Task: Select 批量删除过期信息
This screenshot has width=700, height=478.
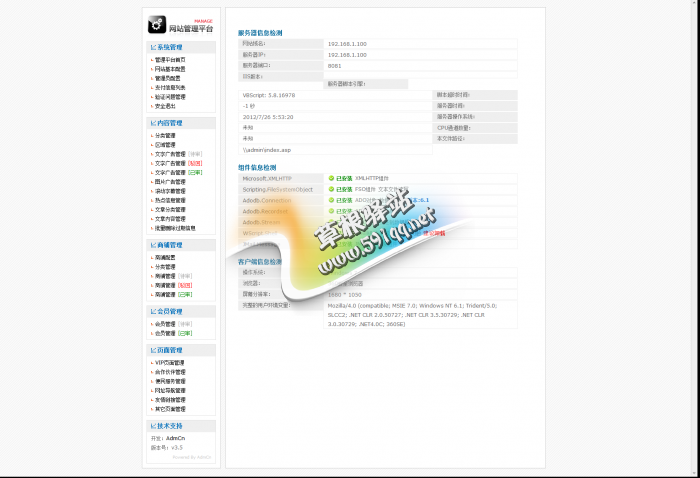Action: click(175, 228)
